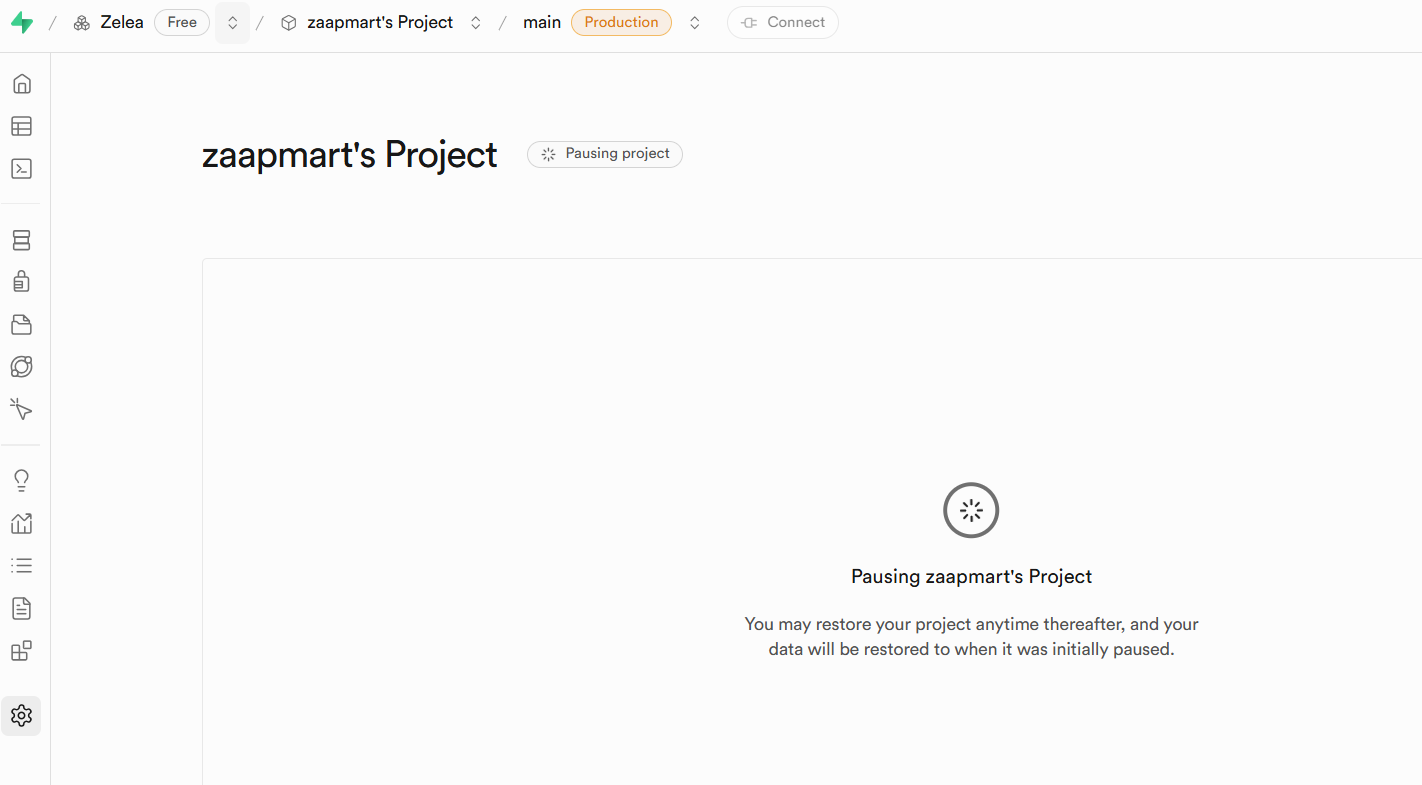Image resolution: width=1422 pixels, height=785 pixels.
Task: Open the Logs sidebar icon
Action: click(21, 565)
